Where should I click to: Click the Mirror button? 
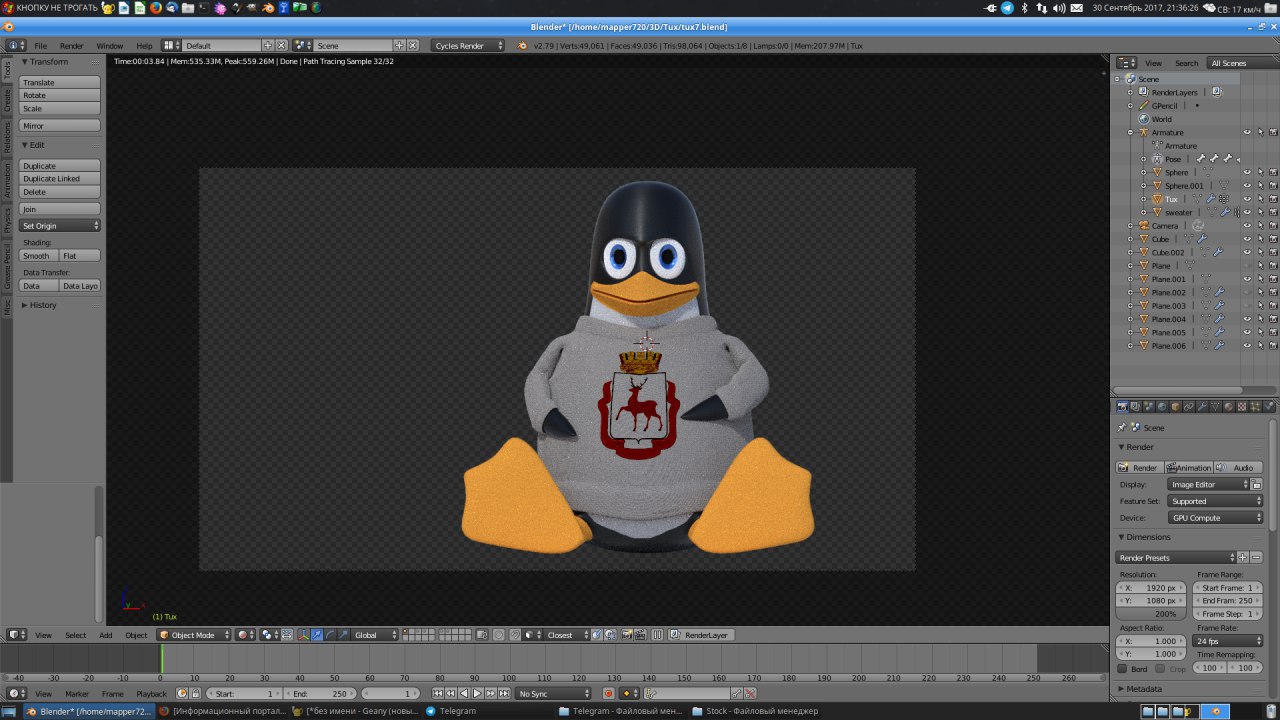coord(60,126)
